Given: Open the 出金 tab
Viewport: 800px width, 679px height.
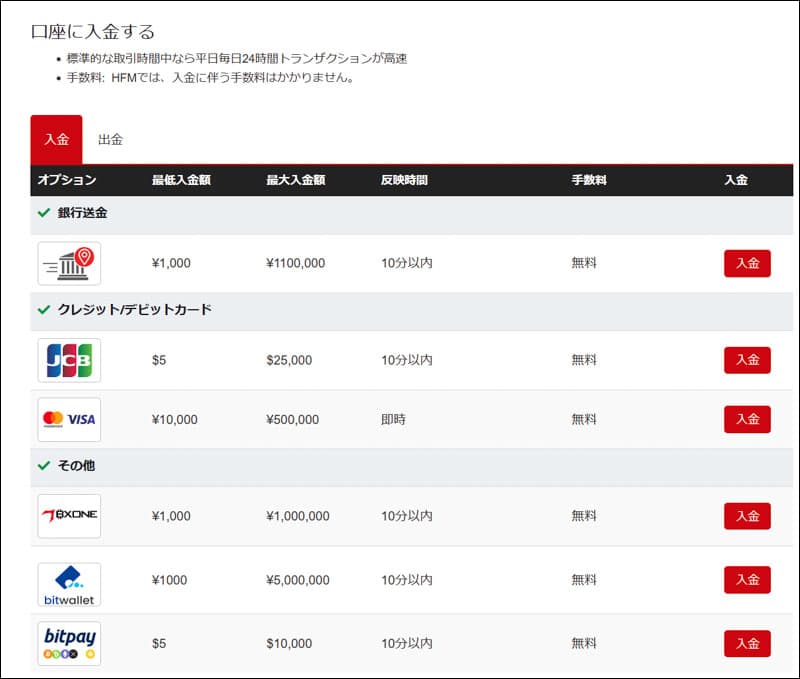Looking at the screenshot, I should (110, 140).
